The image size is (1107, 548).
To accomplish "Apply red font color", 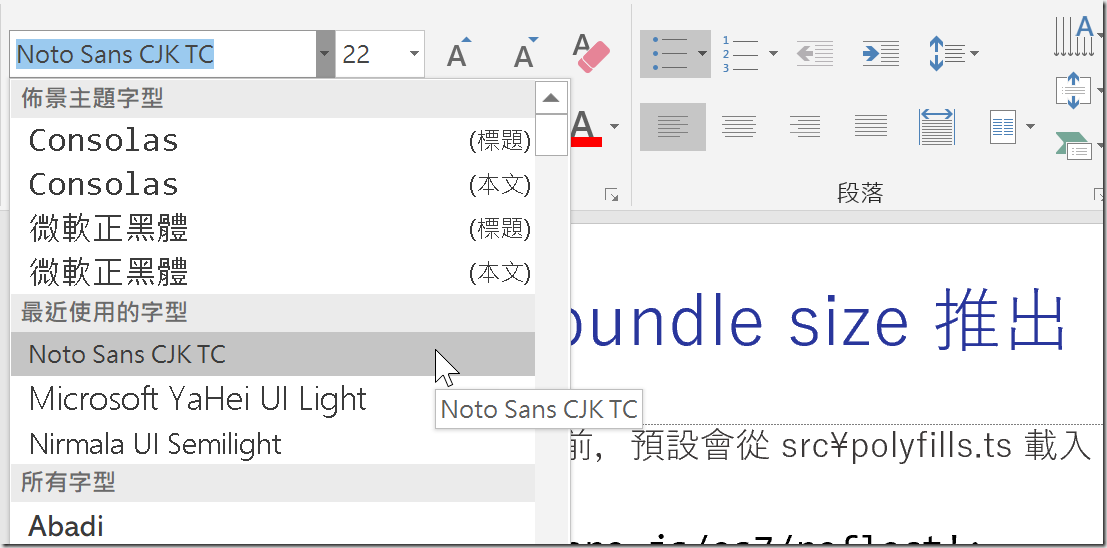I will tap(586, 129).
